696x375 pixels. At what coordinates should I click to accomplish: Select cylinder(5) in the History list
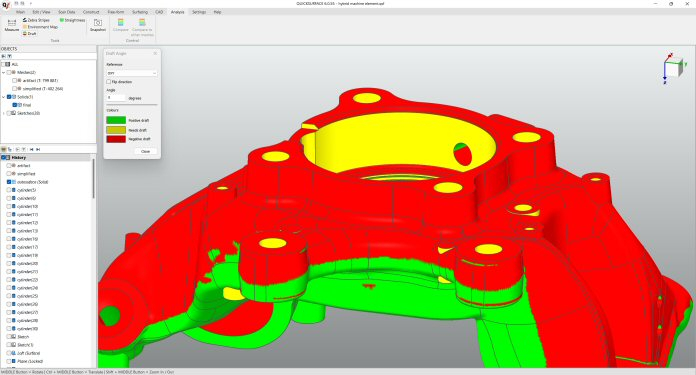click(x=27, y=190)
